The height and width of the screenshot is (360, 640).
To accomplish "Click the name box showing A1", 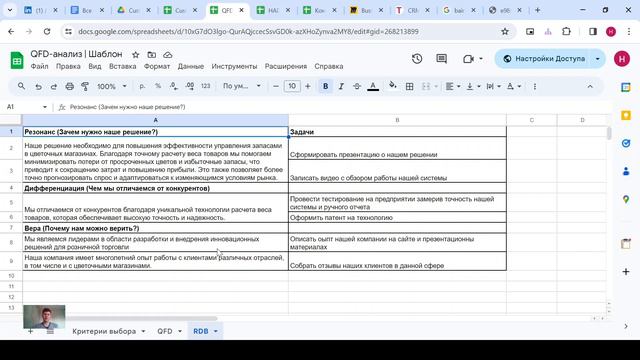I will 27,107.
